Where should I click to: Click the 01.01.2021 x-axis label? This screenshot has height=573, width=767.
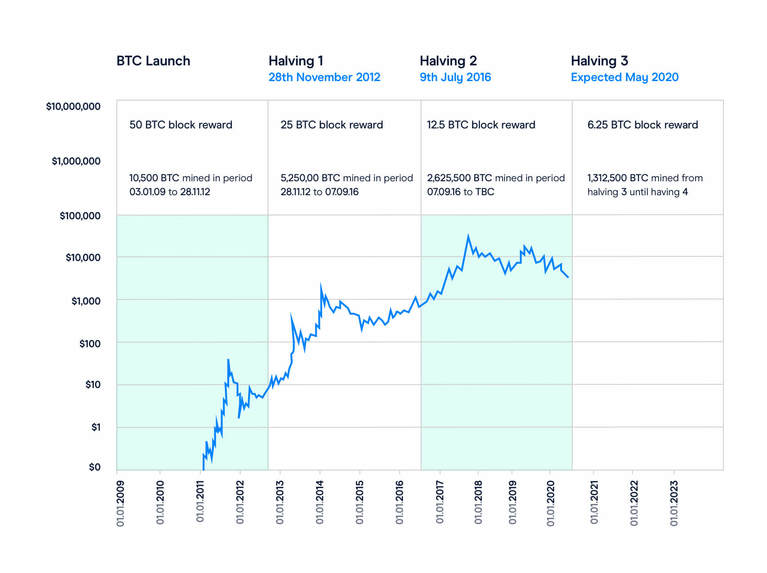click(x=594, y=503)
